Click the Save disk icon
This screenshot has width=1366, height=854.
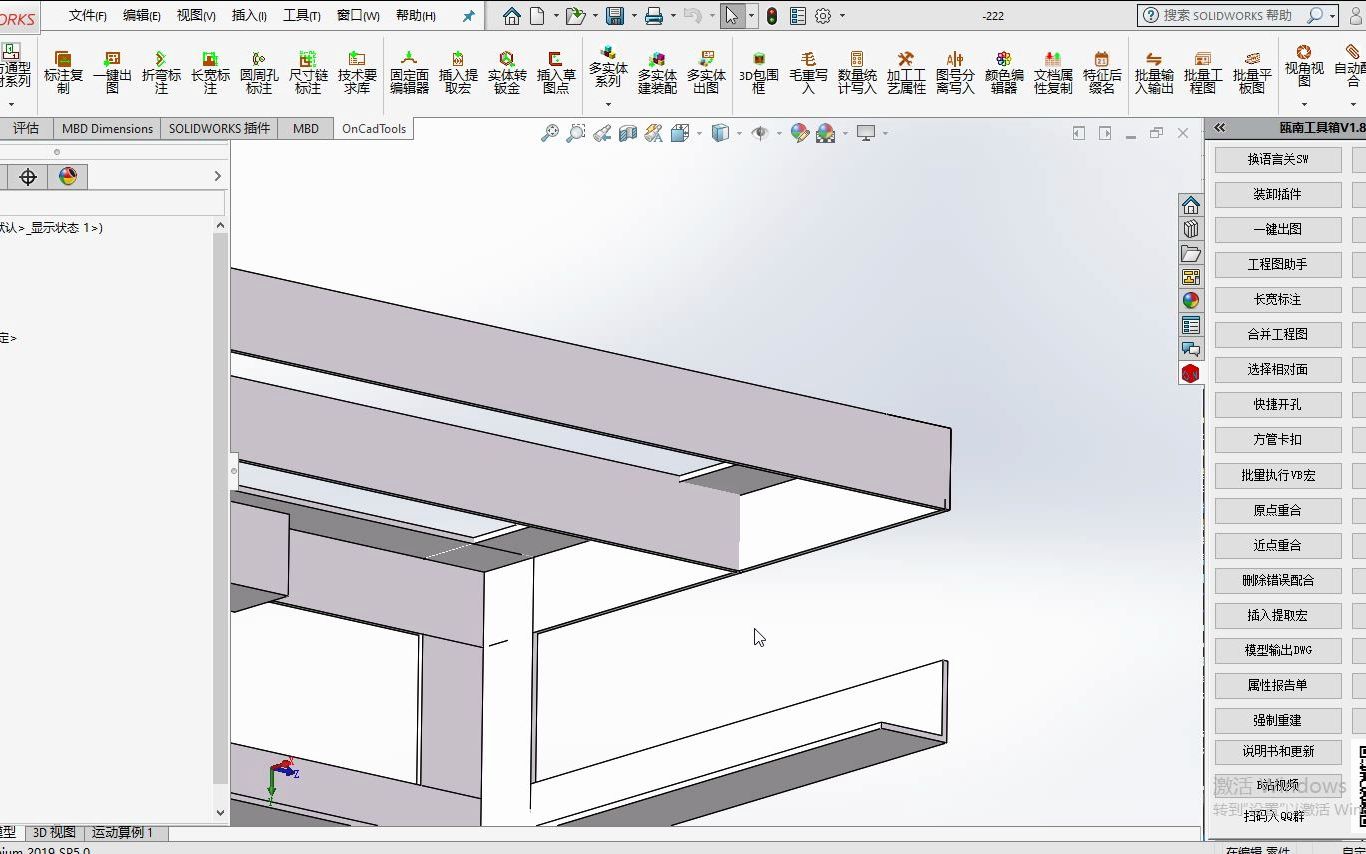(x=615, y=15)
